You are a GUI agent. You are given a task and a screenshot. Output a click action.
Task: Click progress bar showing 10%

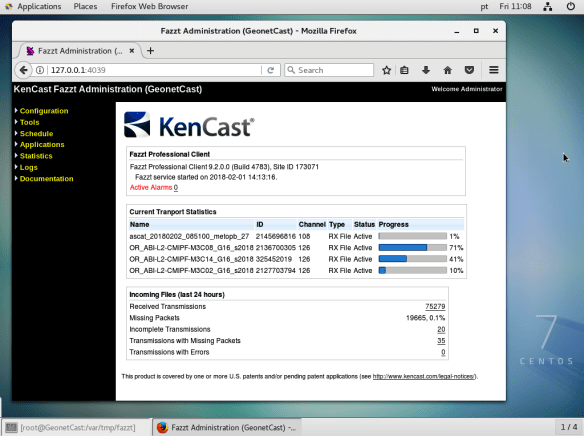click(x=413, y=270)
